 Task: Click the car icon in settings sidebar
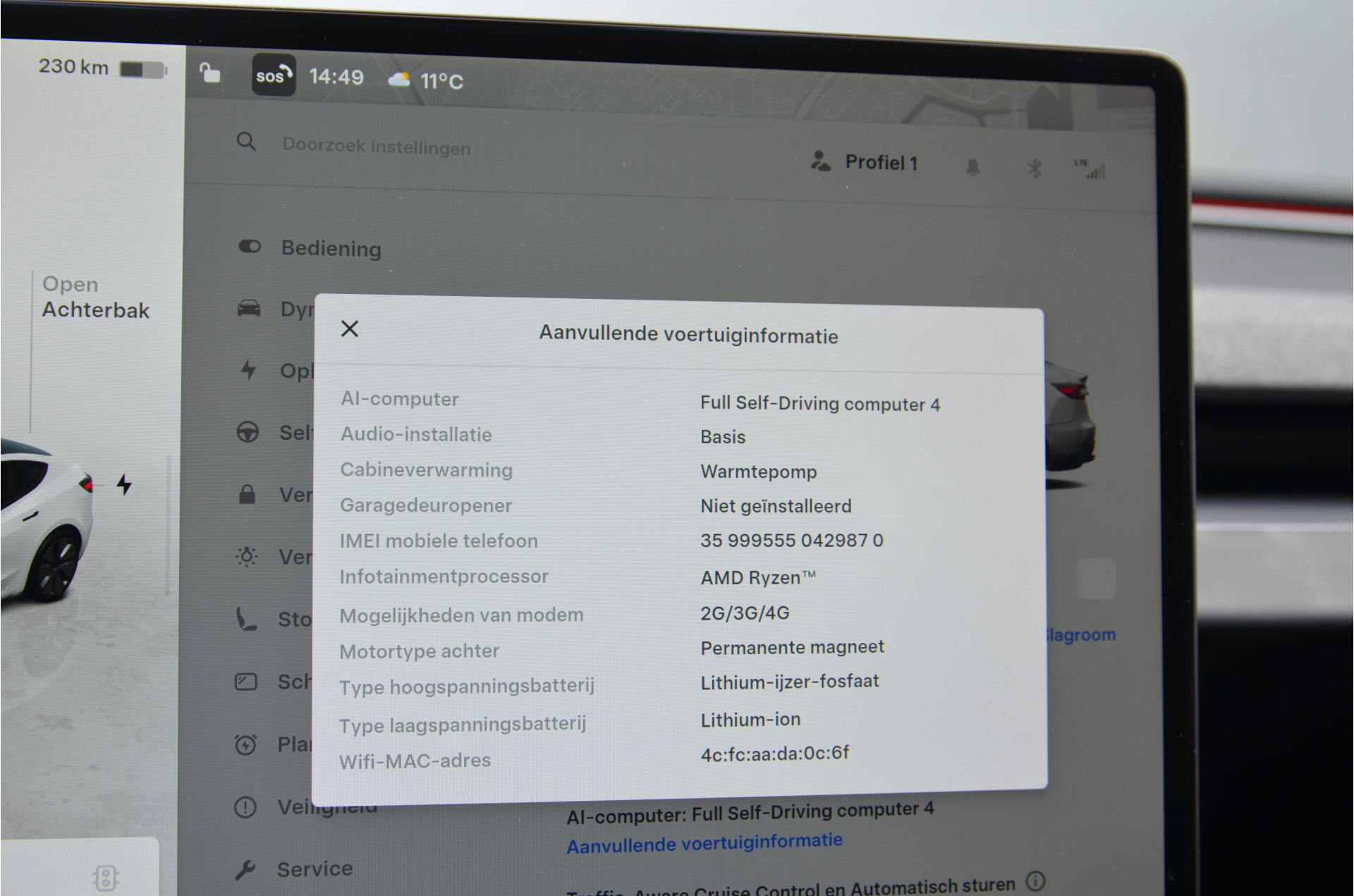[x=248, y=308]
